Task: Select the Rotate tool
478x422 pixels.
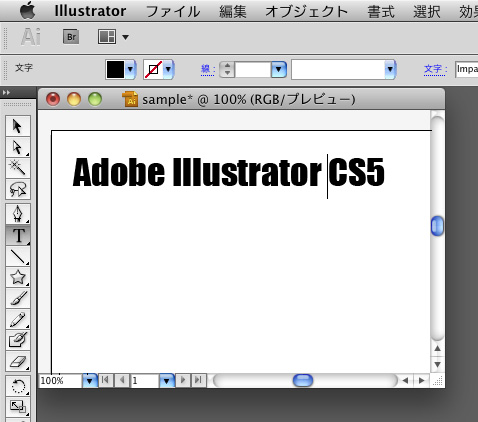Action: pyautogui.click(x=18, y=386)
